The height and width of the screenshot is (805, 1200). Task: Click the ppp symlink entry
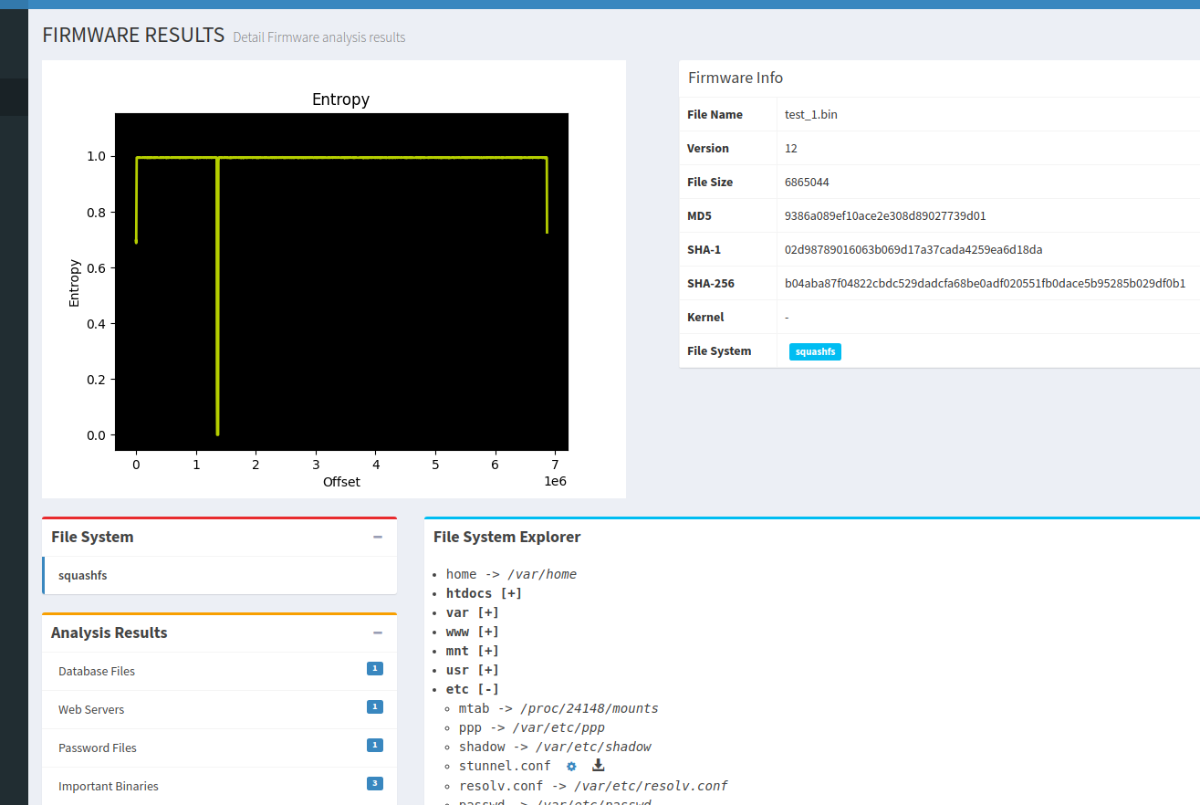coord(531,727)
